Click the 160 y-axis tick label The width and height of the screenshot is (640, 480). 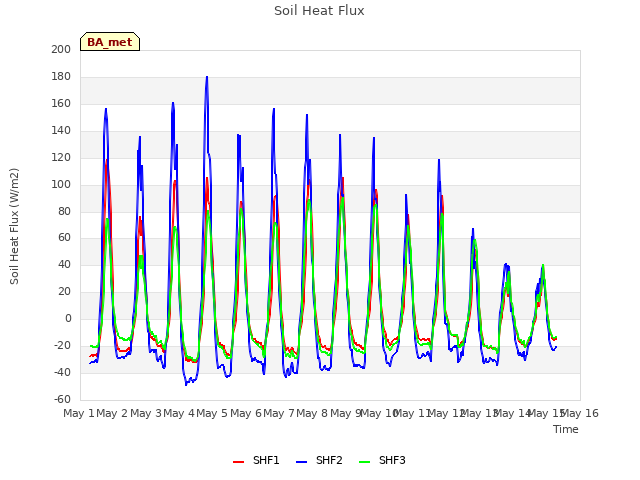click(61, 103)
